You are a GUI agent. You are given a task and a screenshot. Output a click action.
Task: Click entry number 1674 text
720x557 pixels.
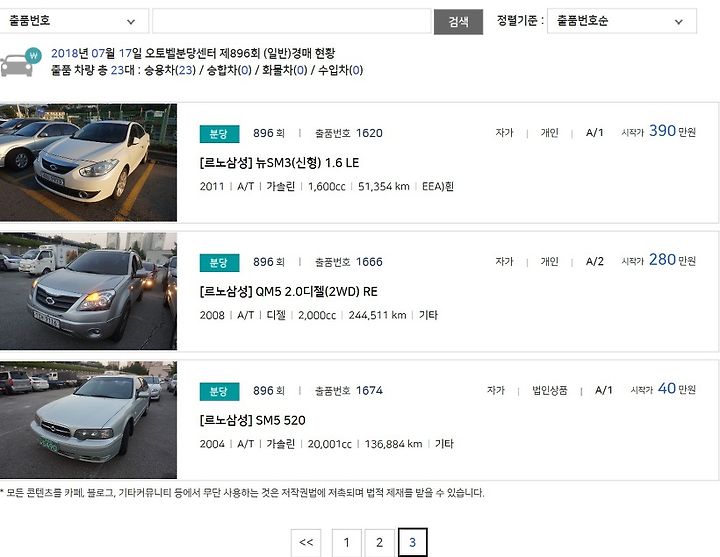349,390
